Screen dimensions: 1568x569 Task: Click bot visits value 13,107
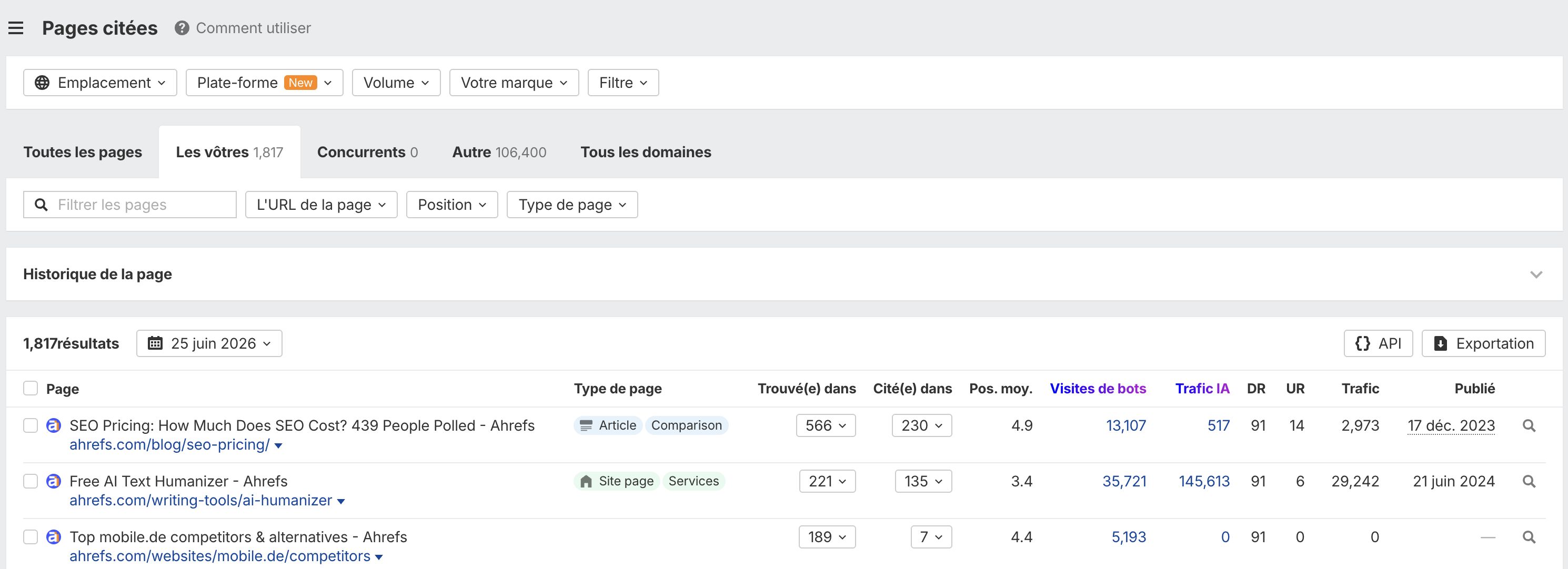(1126, 425)
